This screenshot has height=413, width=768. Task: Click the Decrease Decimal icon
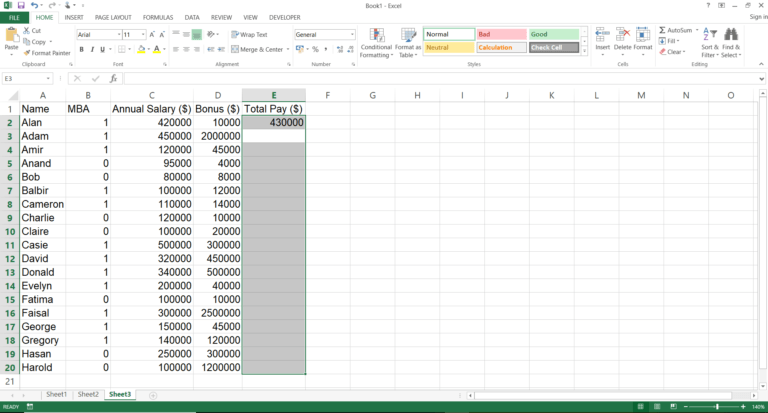(x=350, y=49)
